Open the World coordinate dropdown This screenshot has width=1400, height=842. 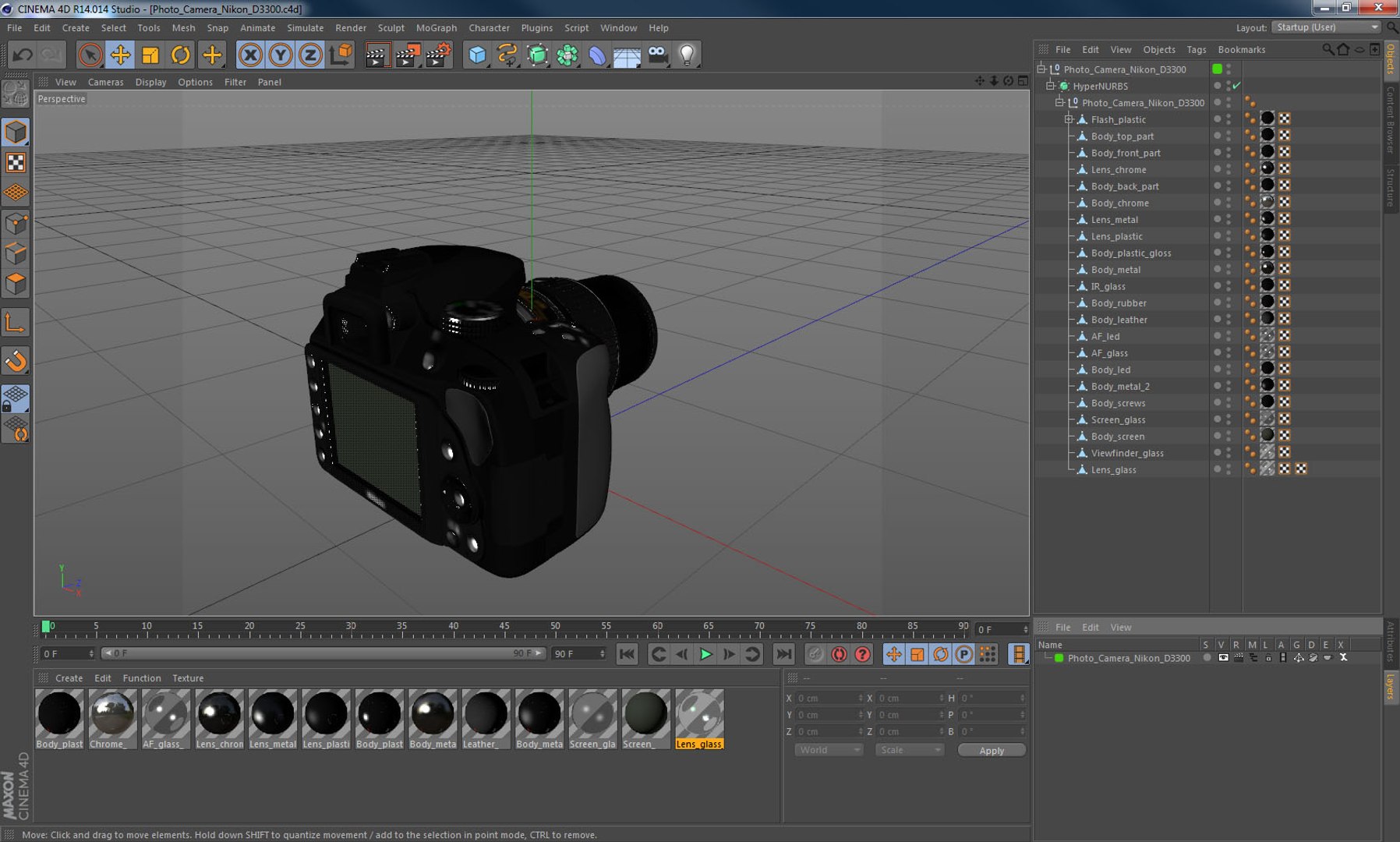(829, 750)
